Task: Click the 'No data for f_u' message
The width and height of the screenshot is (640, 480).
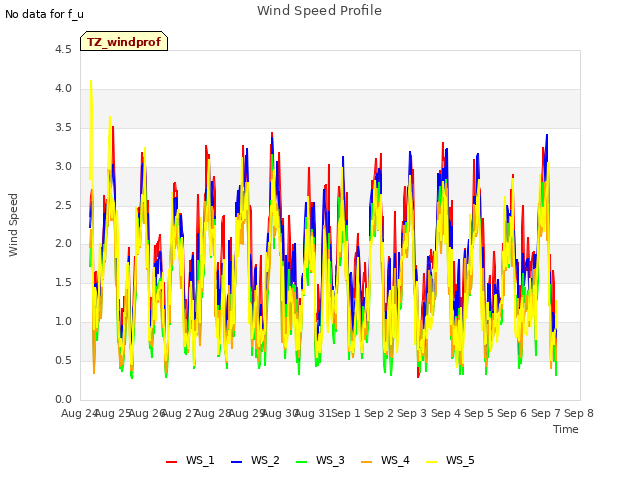Action: pyautogui.click(x=44, y=14)
